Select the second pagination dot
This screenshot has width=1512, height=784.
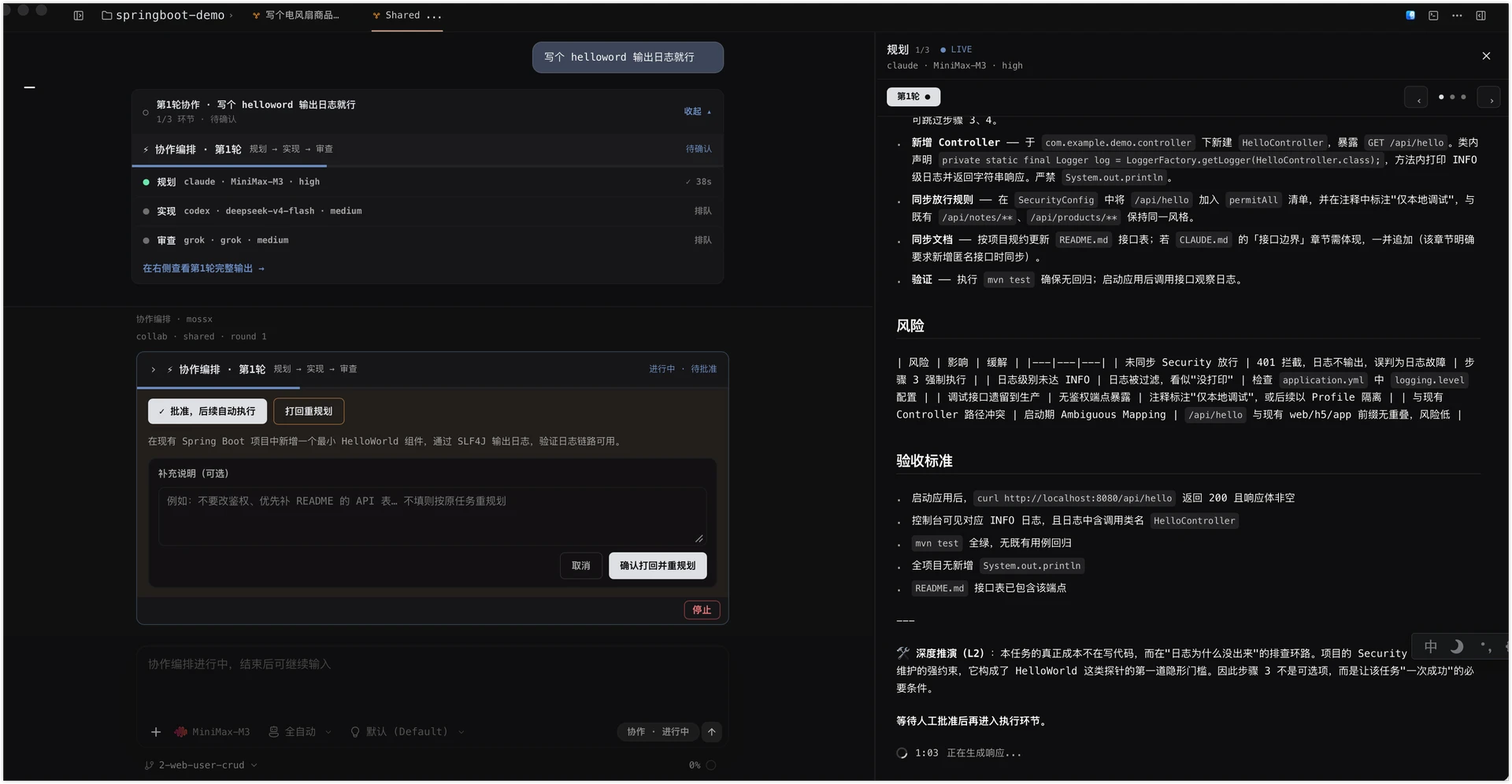point(1452,98)
